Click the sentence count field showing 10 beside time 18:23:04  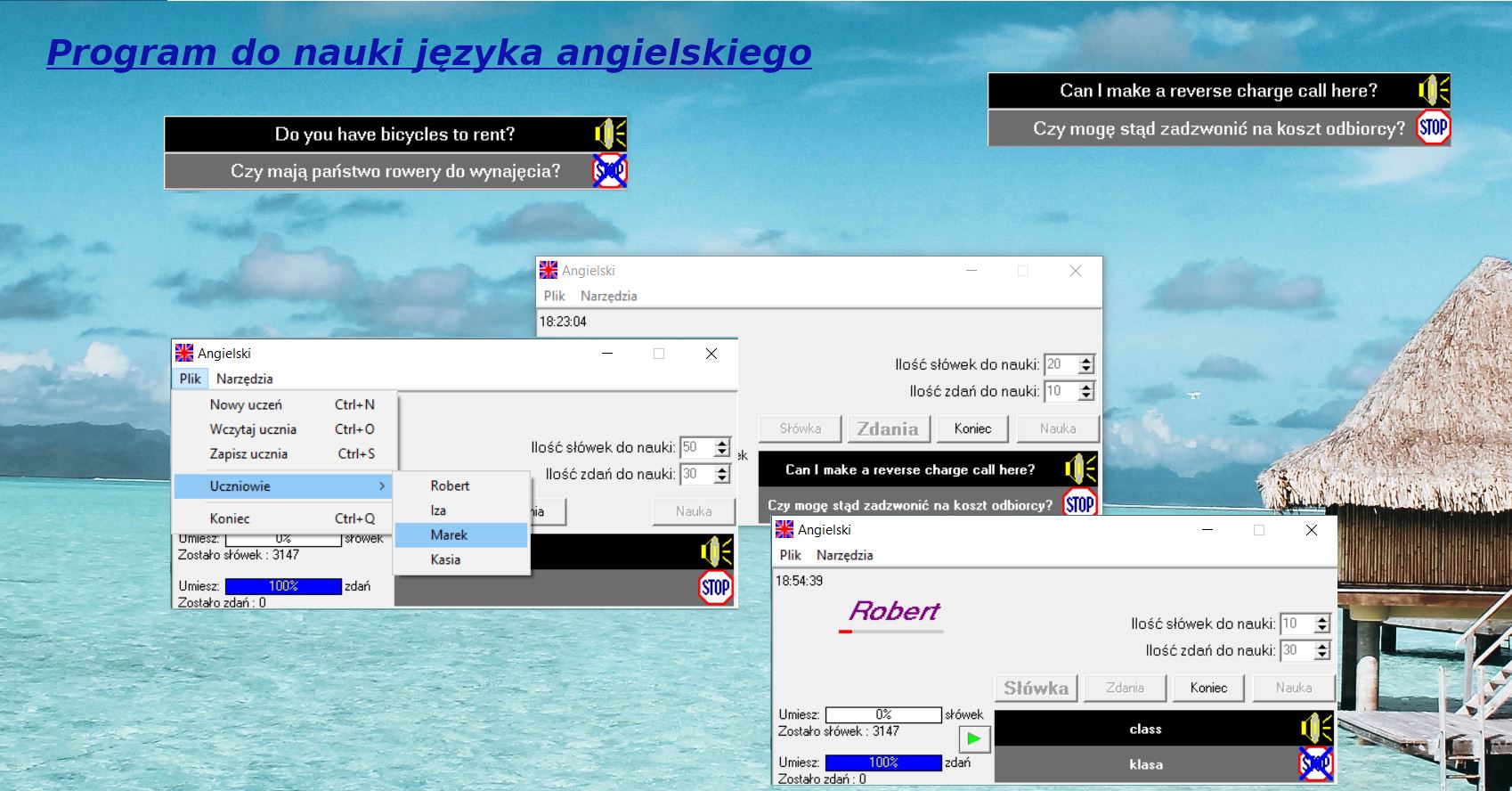coord(1060,391)
